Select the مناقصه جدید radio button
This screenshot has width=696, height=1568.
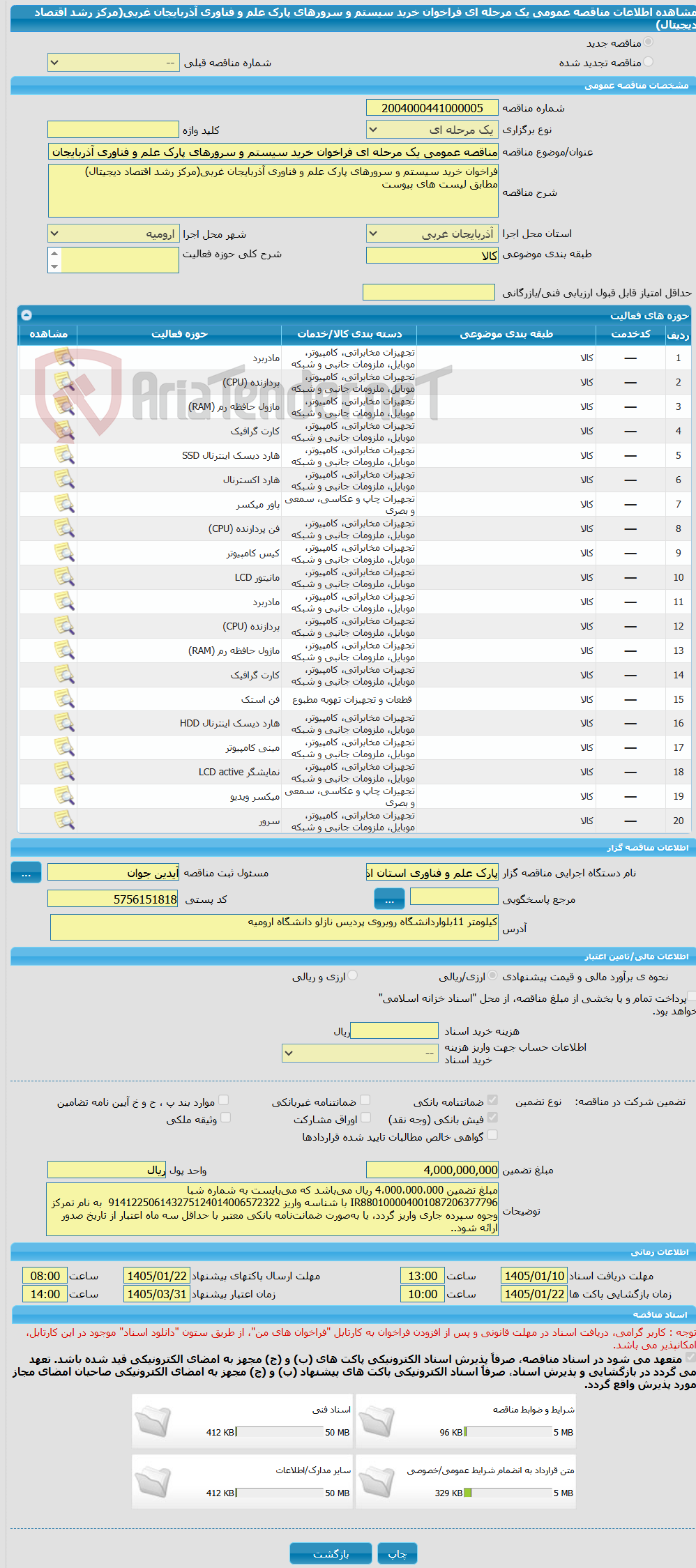coord(649,43)
